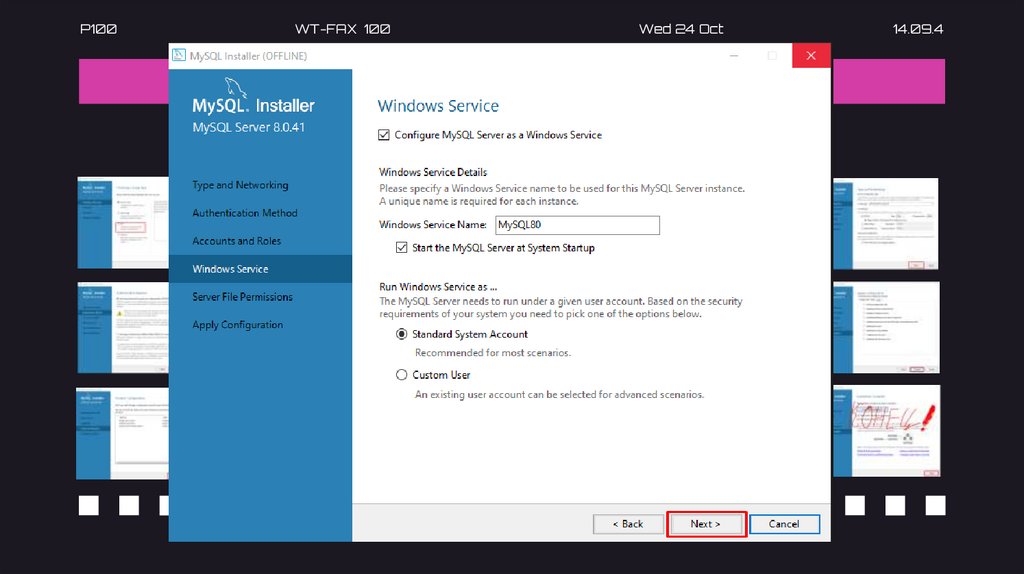The width and height of the screenshot is (1024, 574).
Task: Click the < Back button
Action: 628,524
